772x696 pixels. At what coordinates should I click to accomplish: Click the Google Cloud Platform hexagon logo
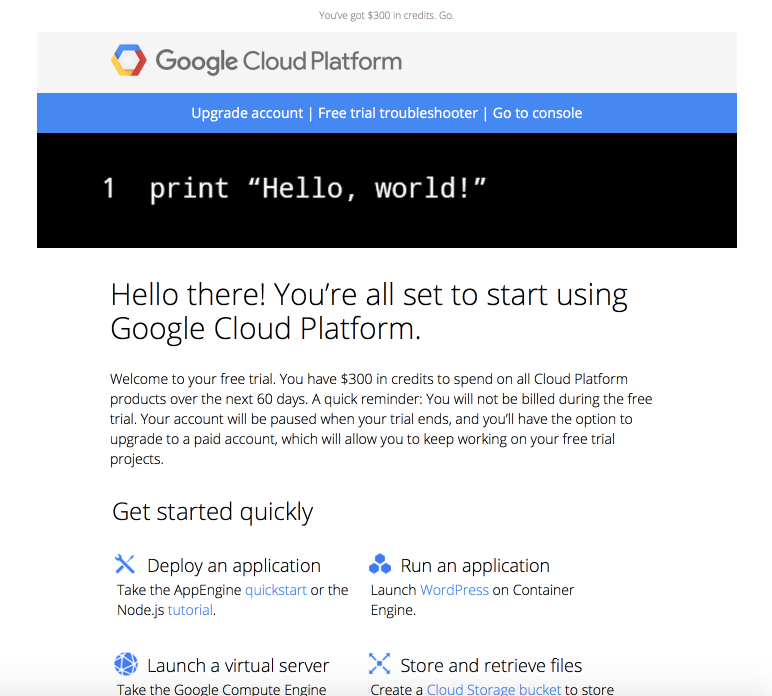[x=129, y=61]
